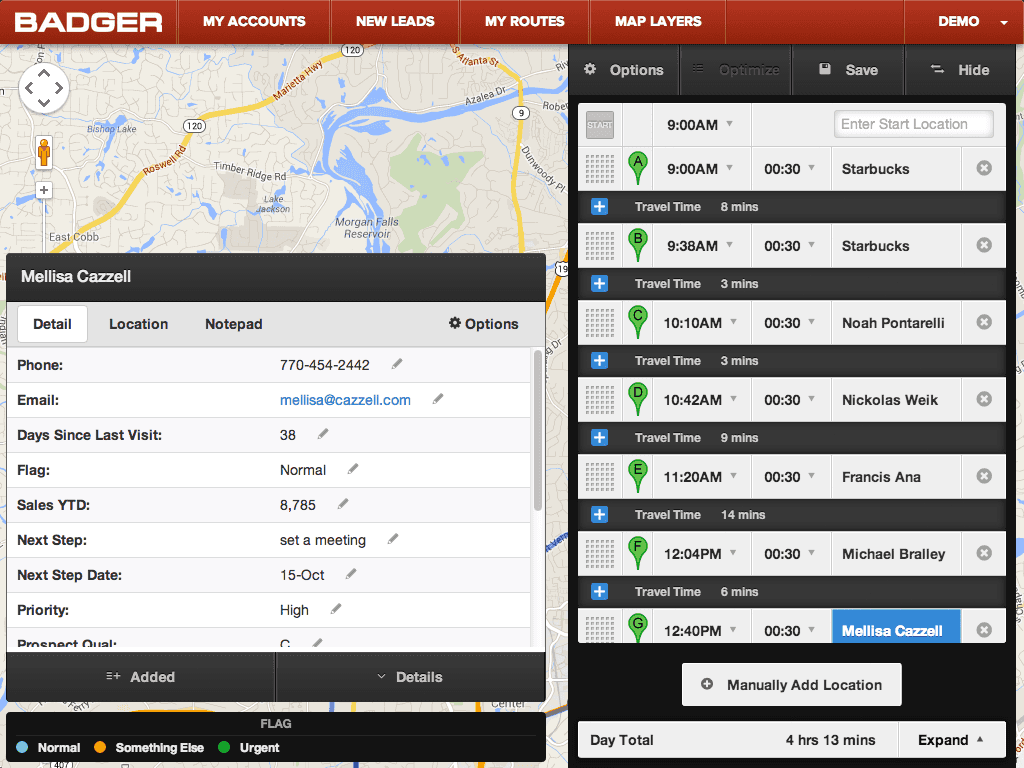Screen dimensions: 1024x768
Task: Expand the Details section
Action: pyautogui.click(x=410, y=677)
